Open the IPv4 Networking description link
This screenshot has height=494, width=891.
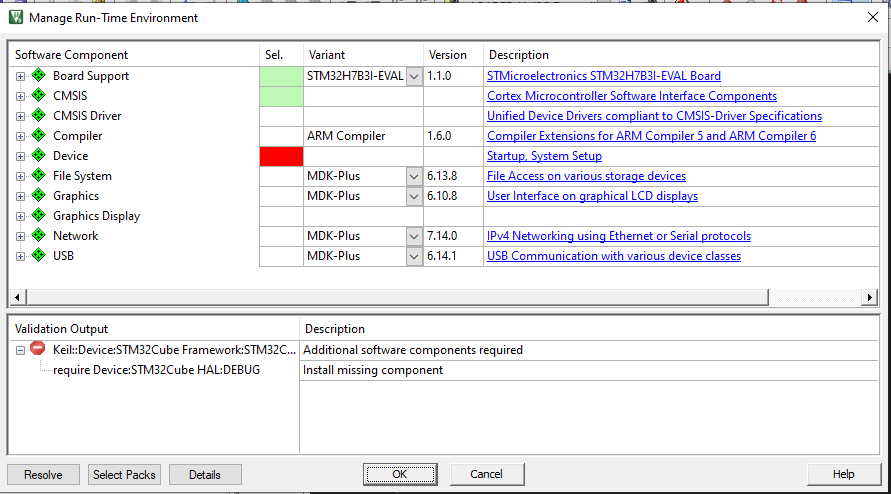(619, 235)
